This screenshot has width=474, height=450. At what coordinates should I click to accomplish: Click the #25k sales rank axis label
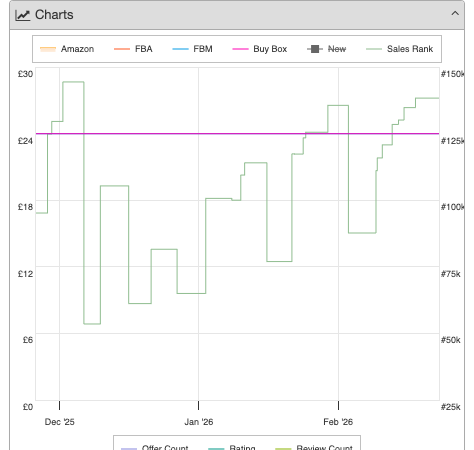pos(450,407)
